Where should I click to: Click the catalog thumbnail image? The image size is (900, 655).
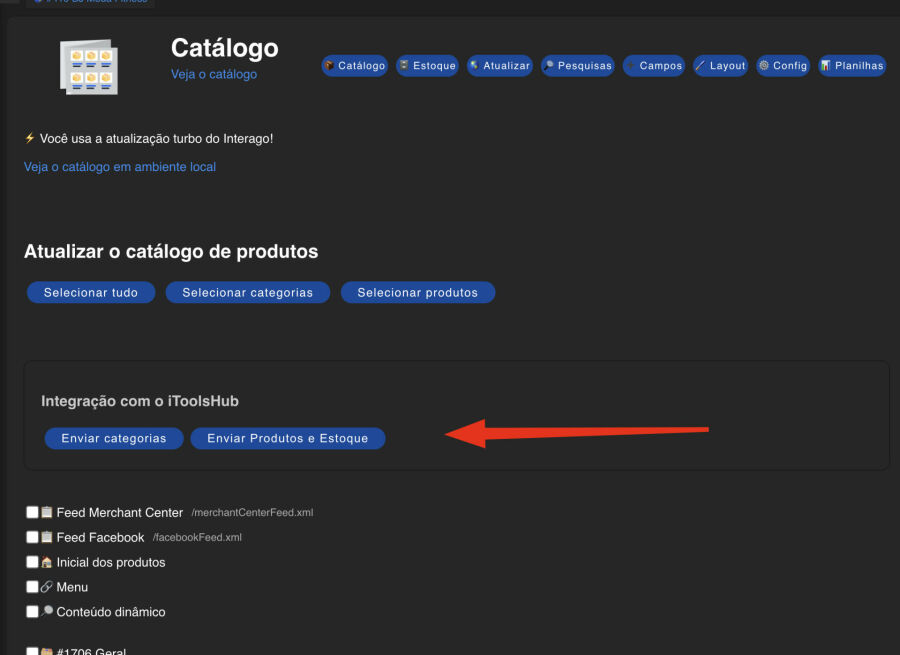coord(88,67)
